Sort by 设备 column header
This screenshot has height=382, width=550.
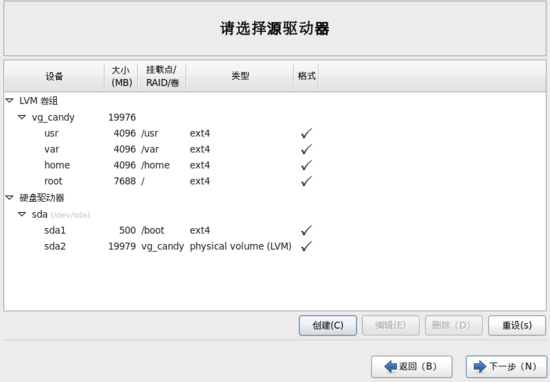pyautogui.click(x=54, y=76)
